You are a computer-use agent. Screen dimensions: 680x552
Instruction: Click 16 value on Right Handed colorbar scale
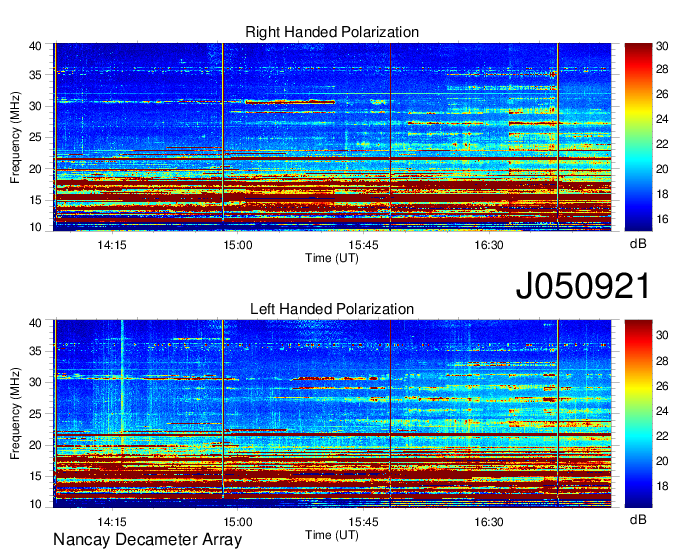pyautogui.click(x=662, y=219)
